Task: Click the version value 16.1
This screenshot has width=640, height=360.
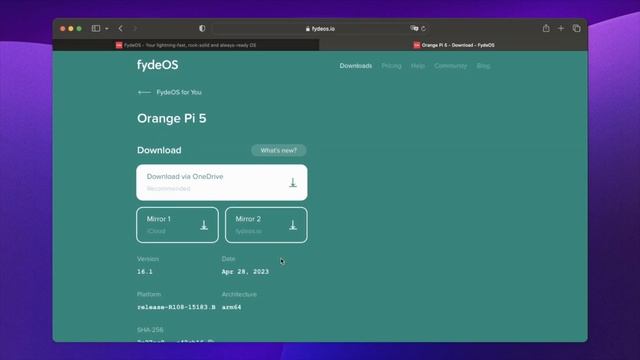Action: (145, 271)
